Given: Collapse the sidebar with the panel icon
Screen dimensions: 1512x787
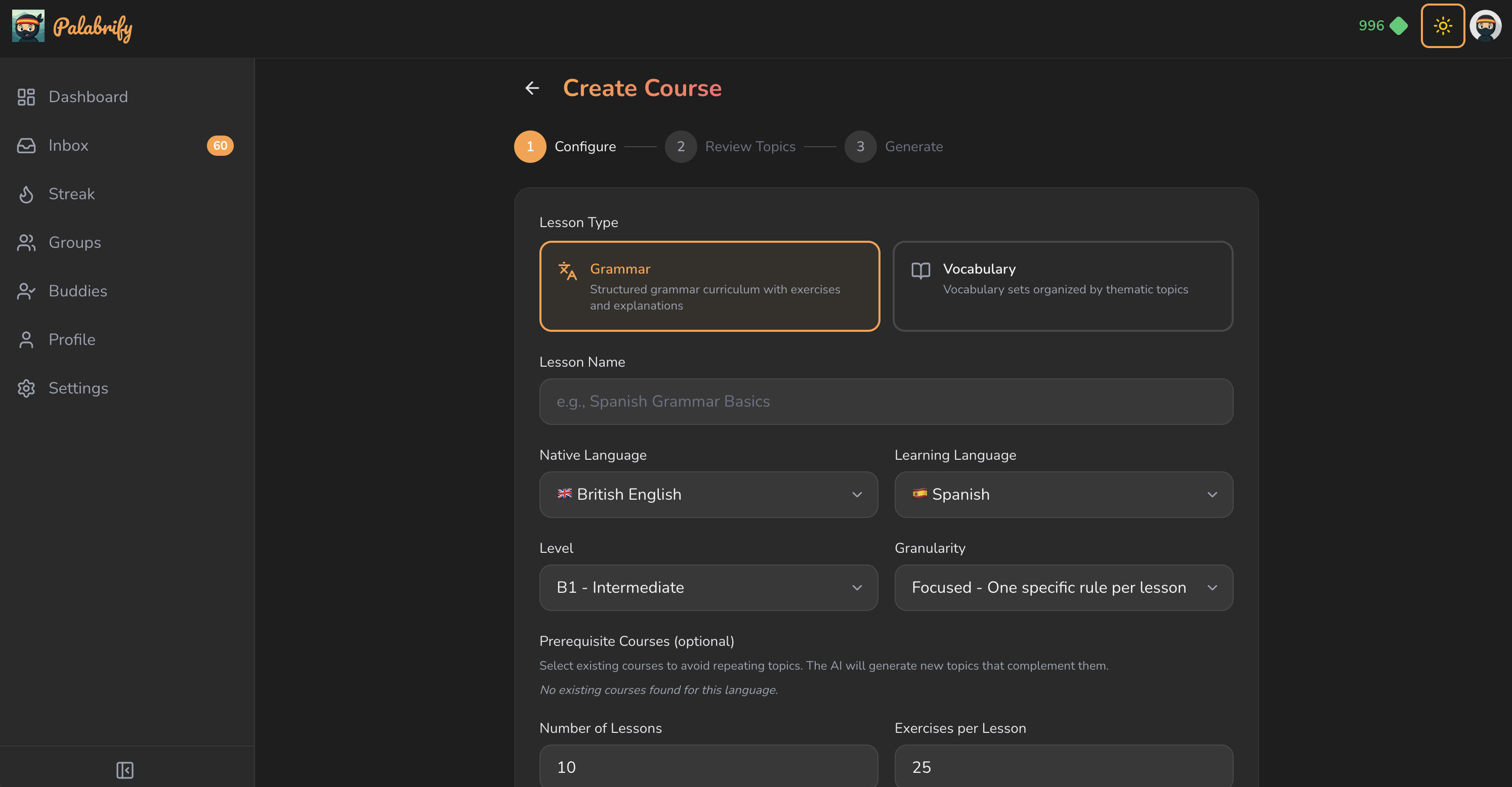Looking at the screenshot, I should coord(125,770).
